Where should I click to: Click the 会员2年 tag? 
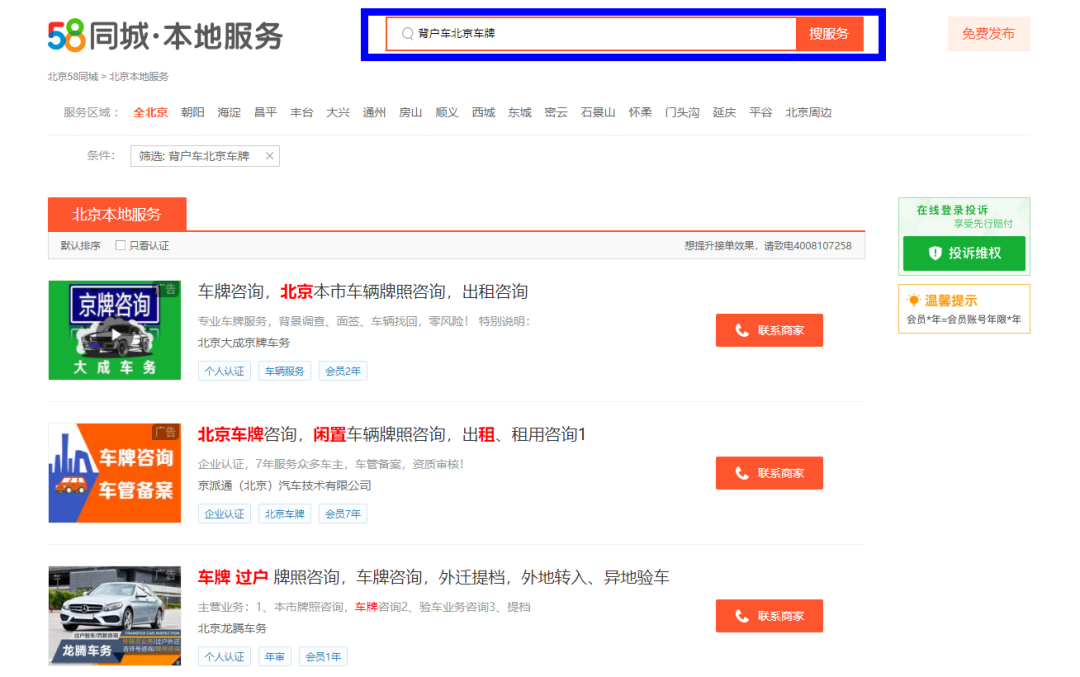click(x=343, y=371)
